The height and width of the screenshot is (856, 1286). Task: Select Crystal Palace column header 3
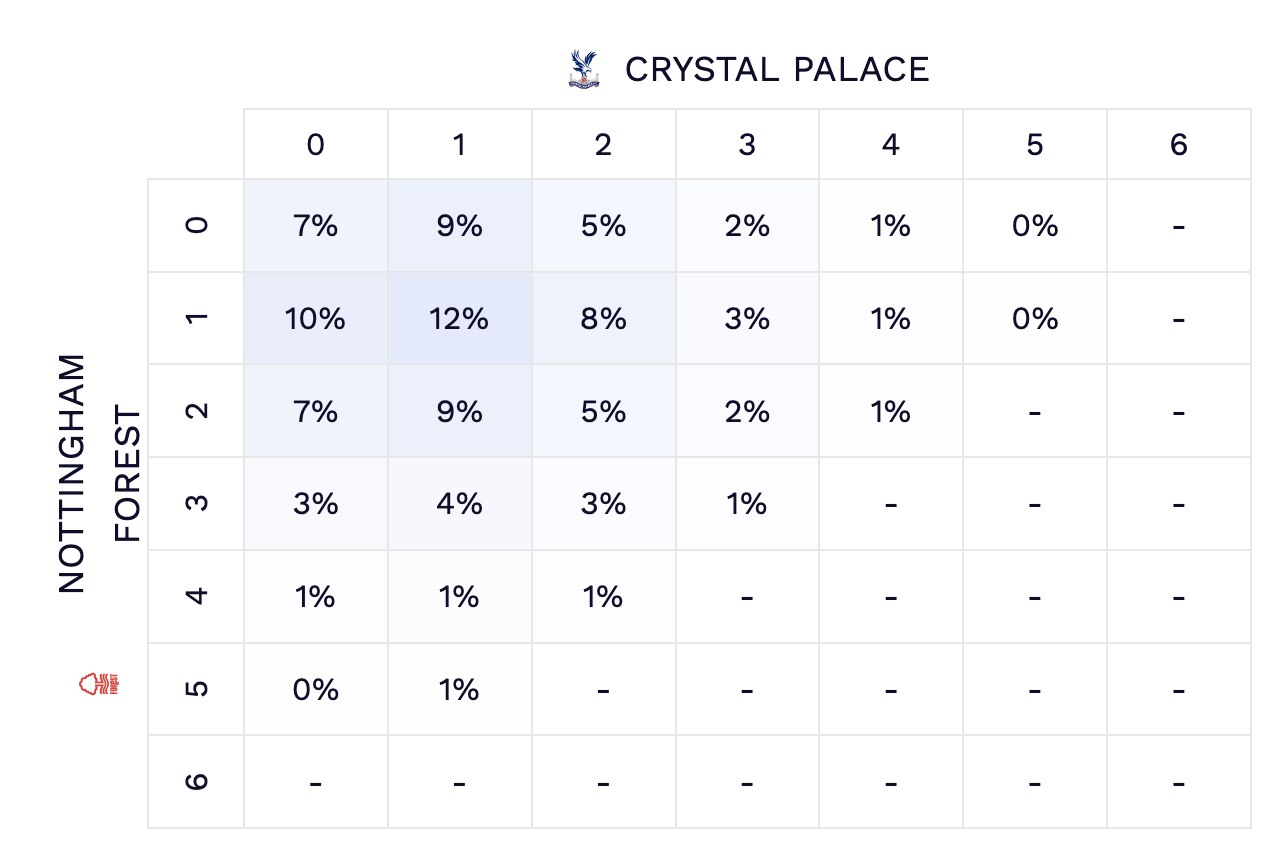(x=747, y=145)
